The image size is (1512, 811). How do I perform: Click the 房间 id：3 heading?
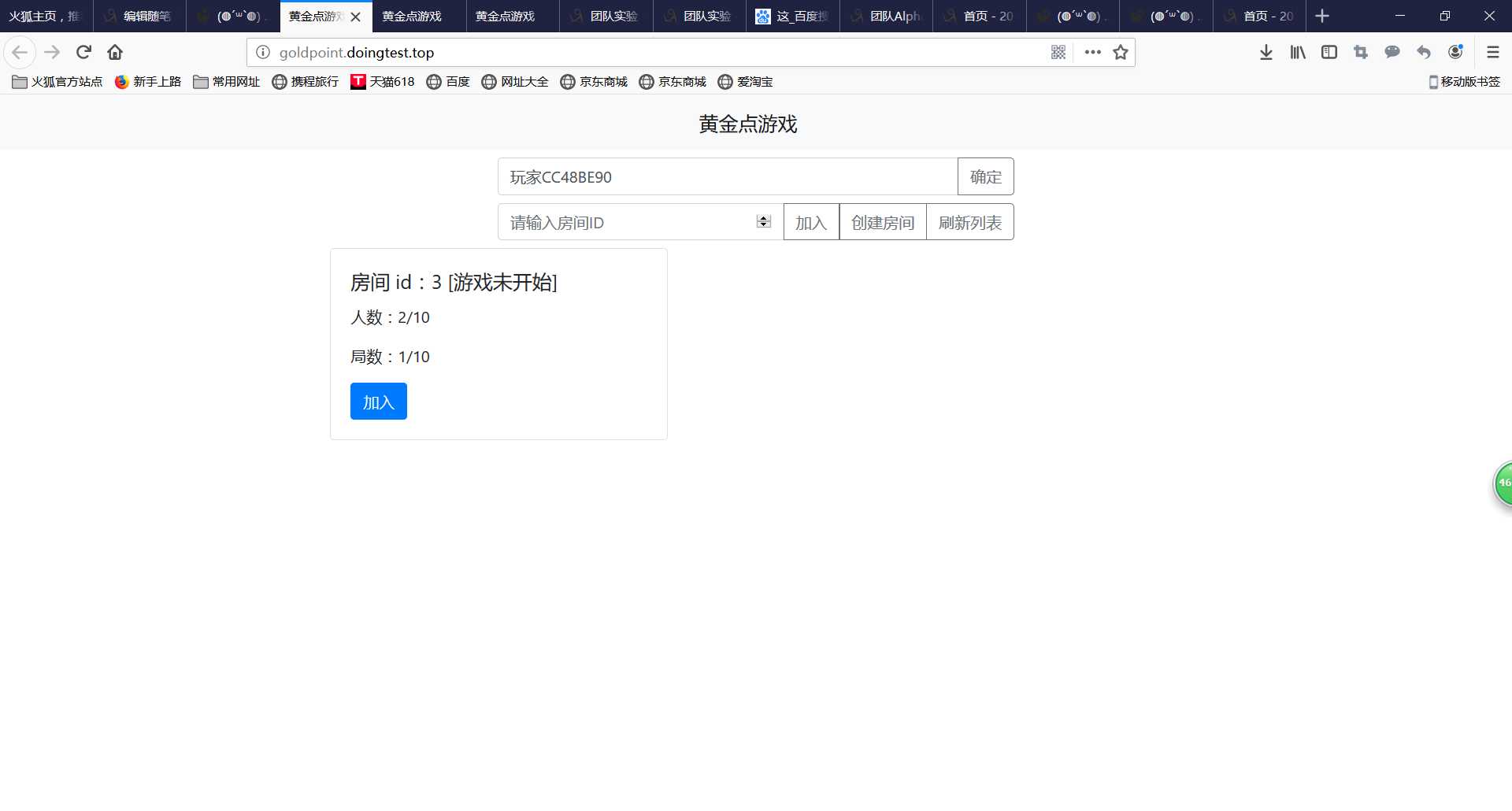pyautogui.click(x=454, y=282)
